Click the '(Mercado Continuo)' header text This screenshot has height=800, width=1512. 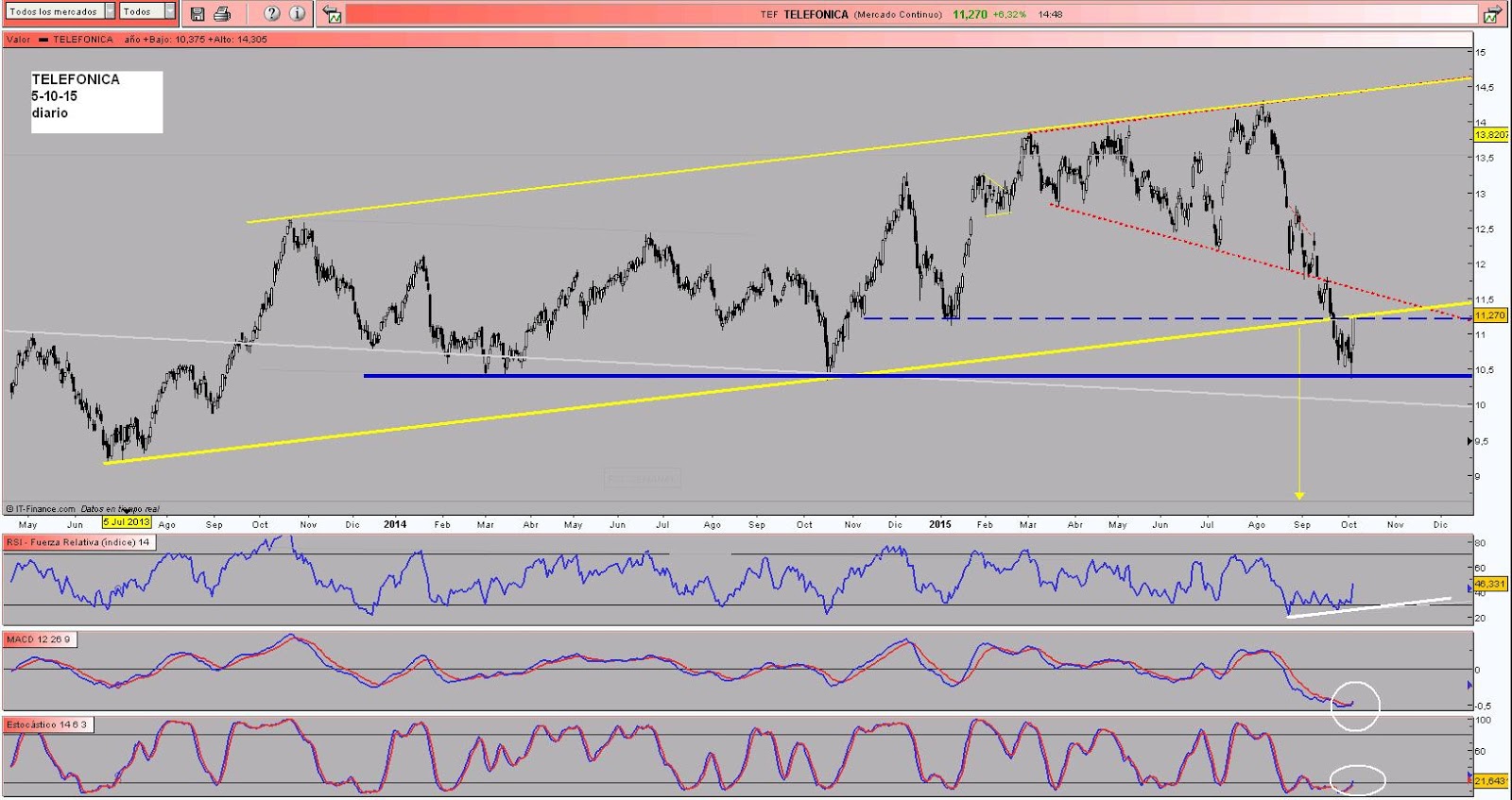click(898, 14)
